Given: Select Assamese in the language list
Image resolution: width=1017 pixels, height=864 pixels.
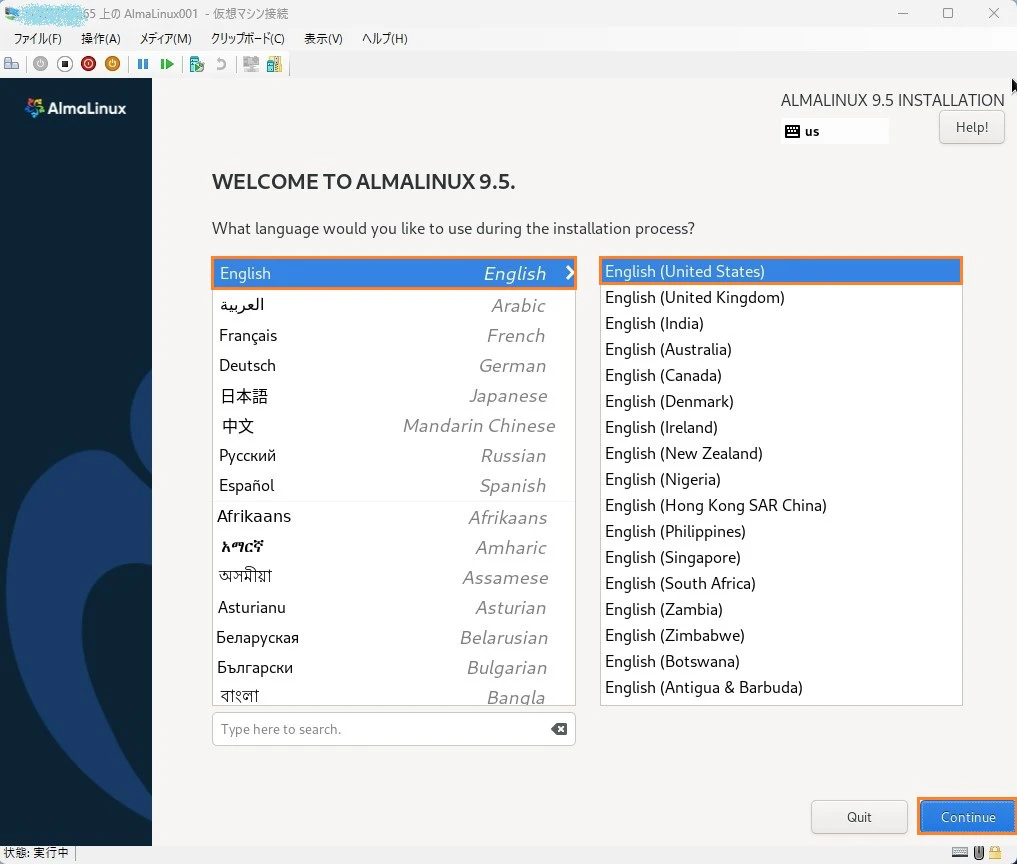Looking at the screenshot, I should [x=394, y=577].
